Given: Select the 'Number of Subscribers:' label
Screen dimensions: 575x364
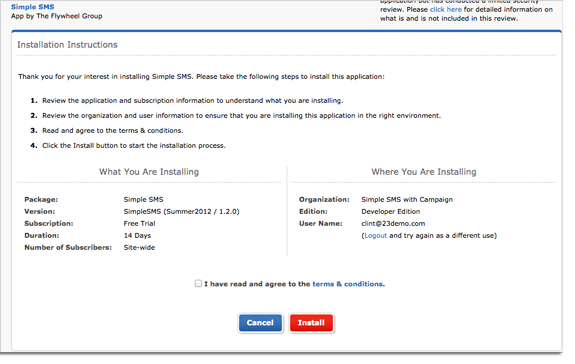Looking at the screenshot, I should [x=68, y=247].
